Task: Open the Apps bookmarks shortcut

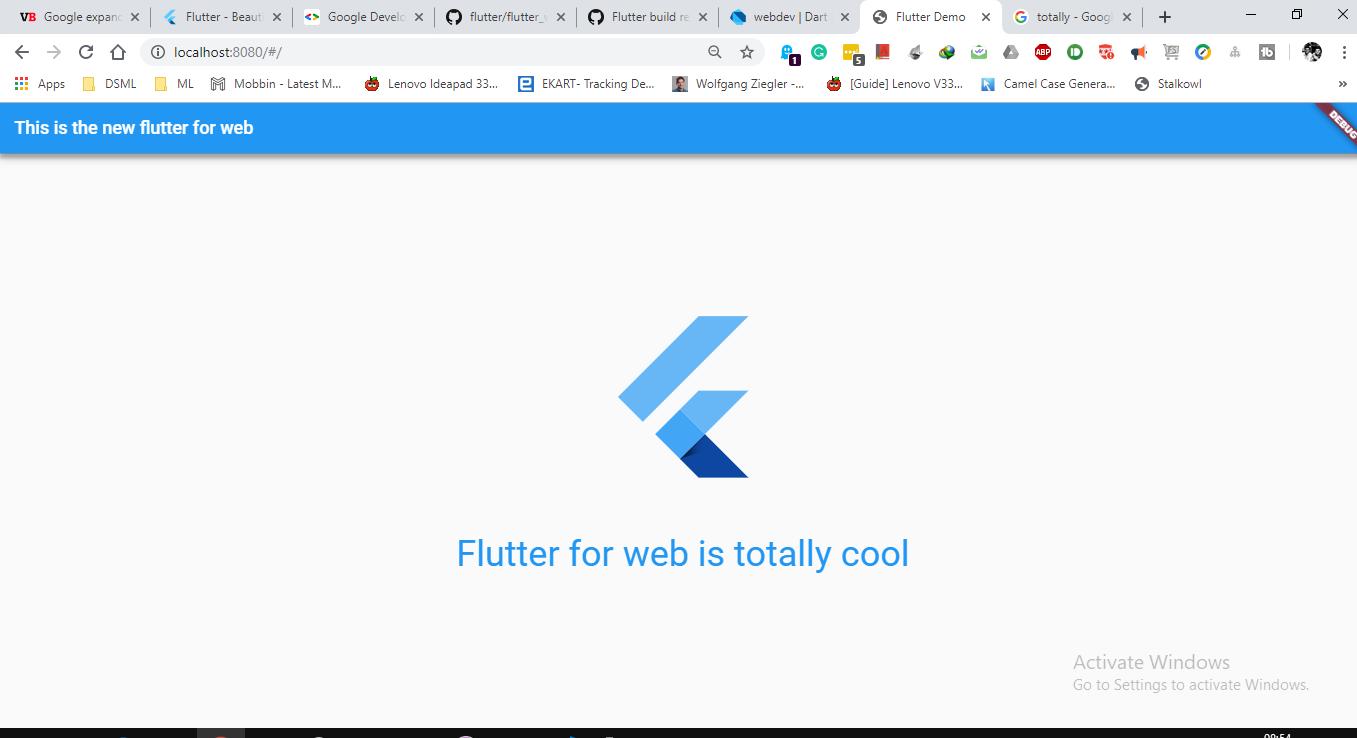Action: (40, 84)
